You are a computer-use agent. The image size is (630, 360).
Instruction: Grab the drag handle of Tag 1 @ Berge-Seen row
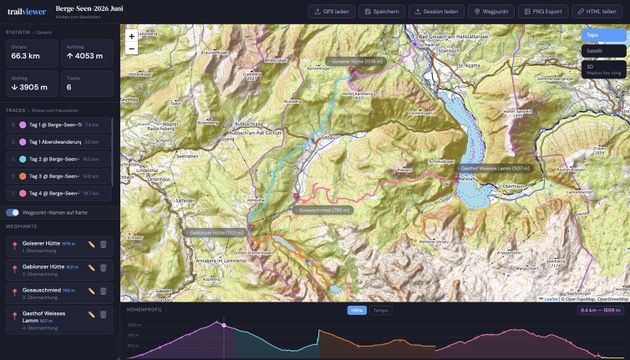point(13,125)
